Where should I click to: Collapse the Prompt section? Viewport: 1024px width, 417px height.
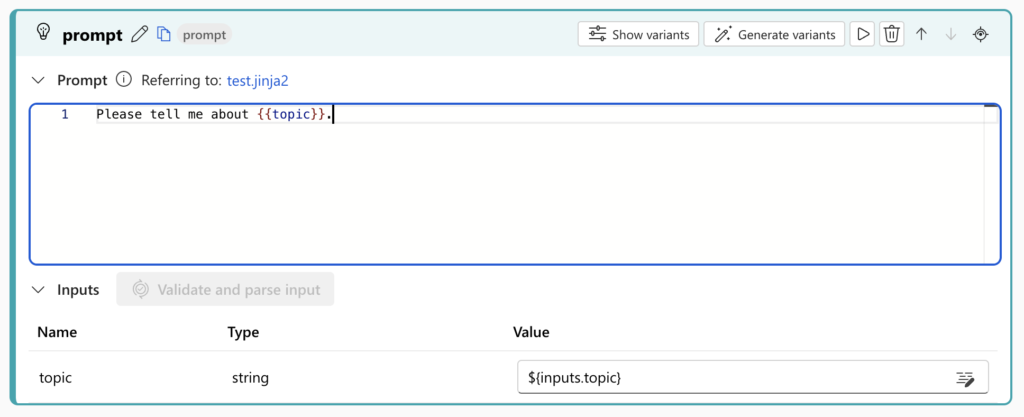click(39, 80)
